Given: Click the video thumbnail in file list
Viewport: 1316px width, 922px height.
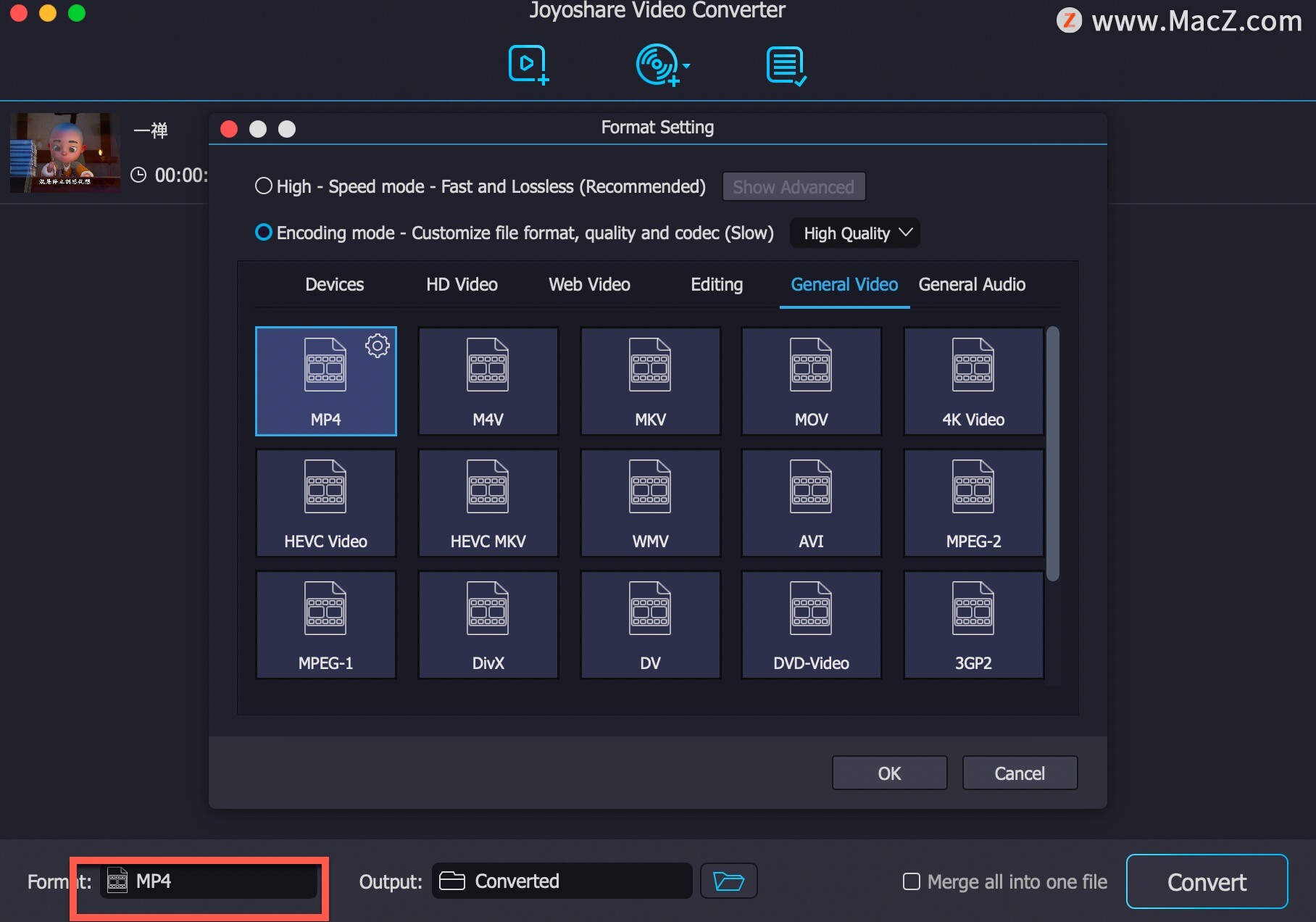Looking at the screenshot, I should 64,153.
